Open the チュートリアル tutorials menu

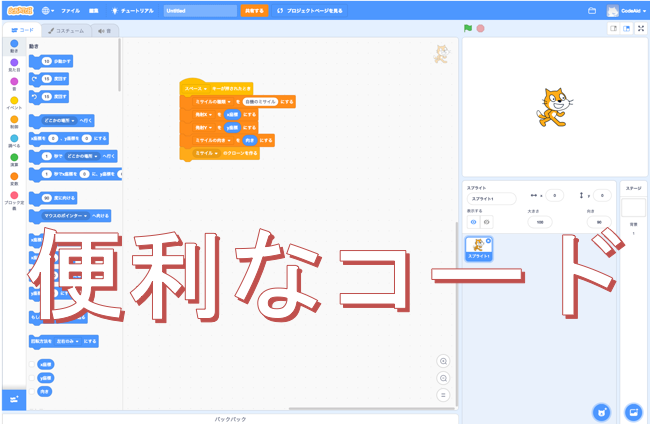click(x=133, y=11)
